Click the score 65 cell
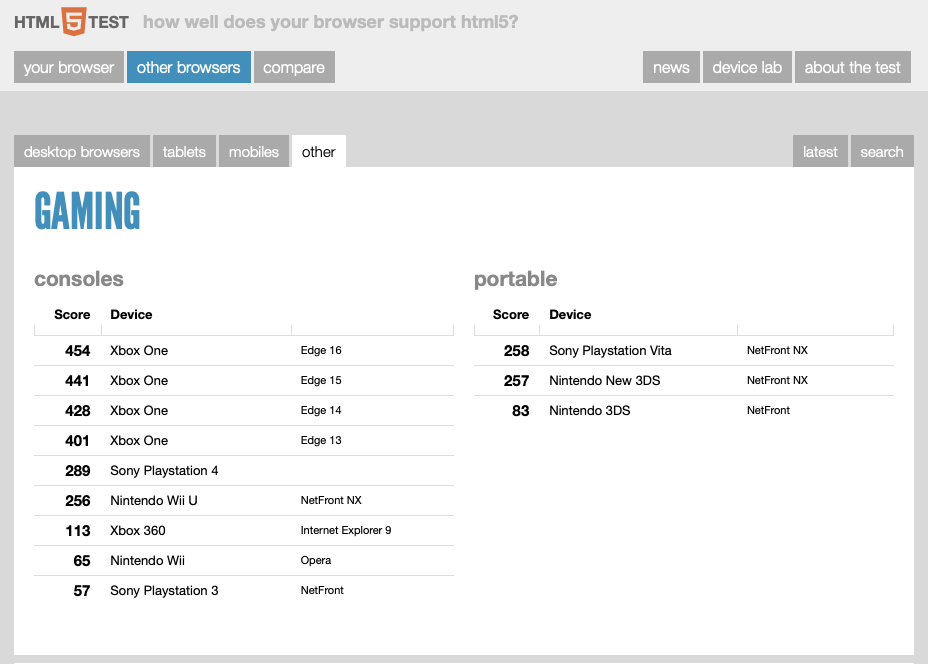 coord(82,561)
